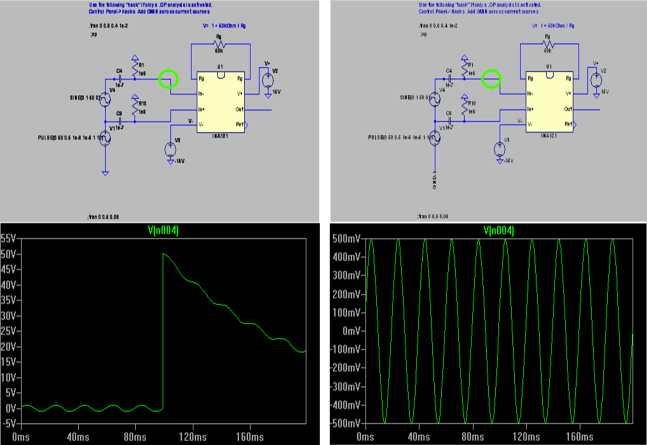The width and height of the screenshot is (647, 445).
Task: Click resistor R10 in the right schematic
Action: point(465,108)
